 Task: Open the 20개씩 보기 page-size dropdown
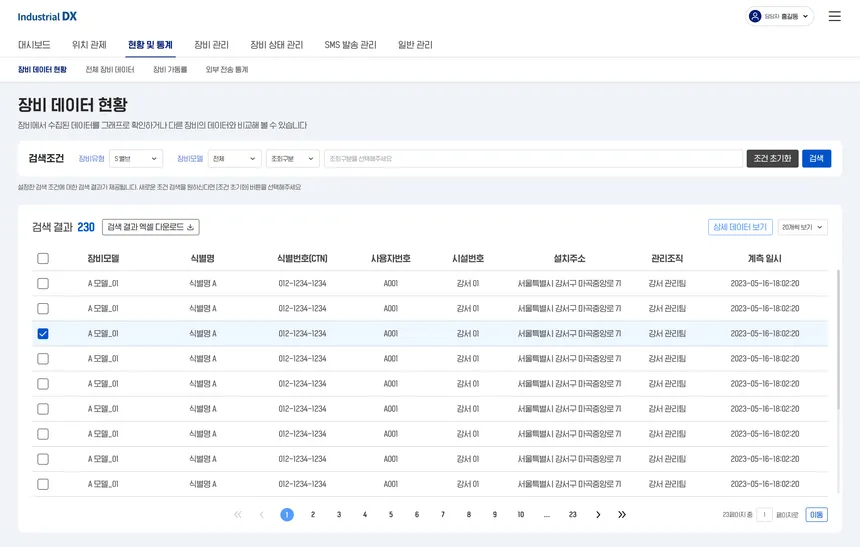(802, 227)
